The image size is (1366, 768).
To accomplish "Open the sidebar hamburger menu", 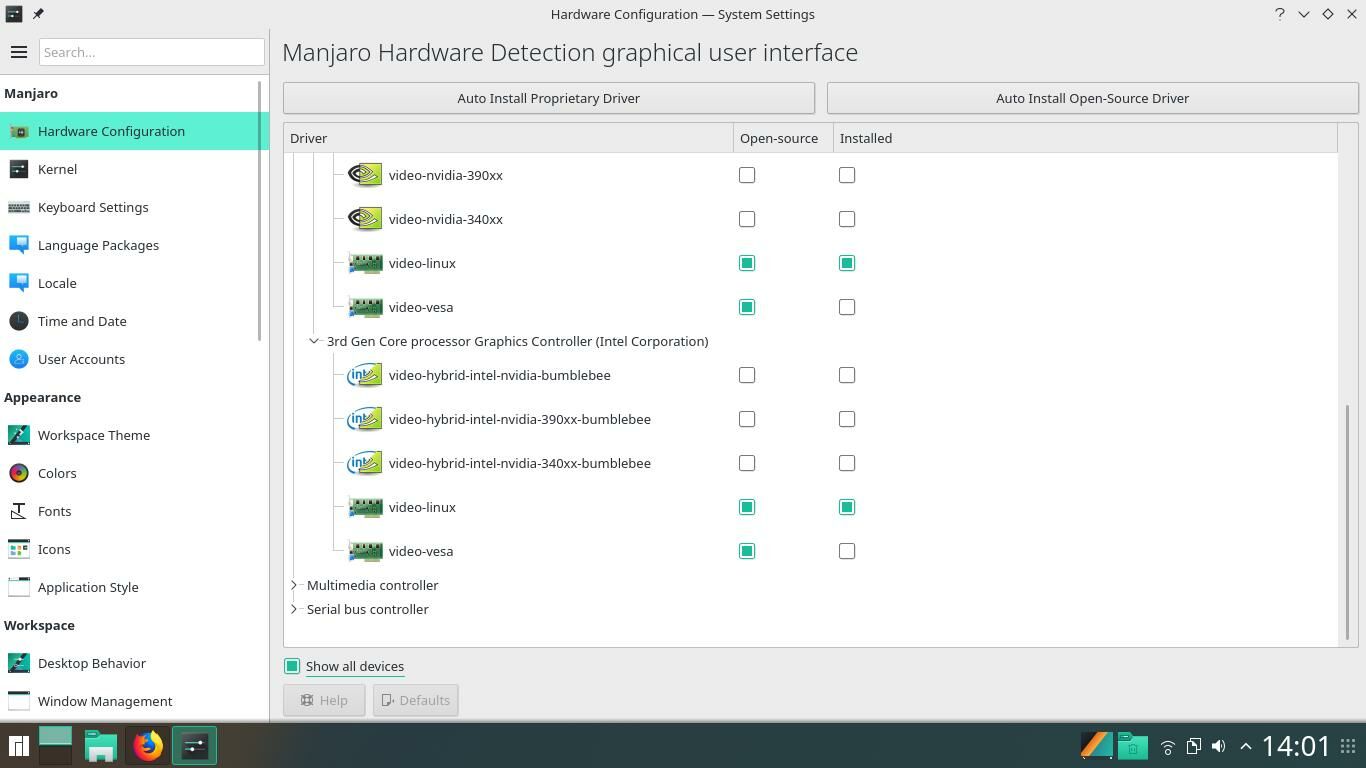I will click(x=19, y=52).
